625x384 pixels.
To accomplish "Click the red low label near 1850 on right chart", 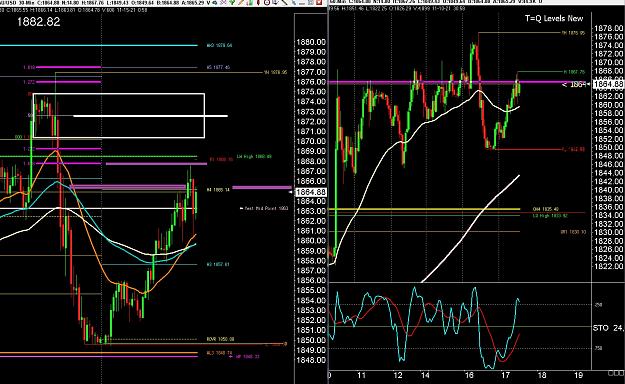I will click(x=574, y=149).
